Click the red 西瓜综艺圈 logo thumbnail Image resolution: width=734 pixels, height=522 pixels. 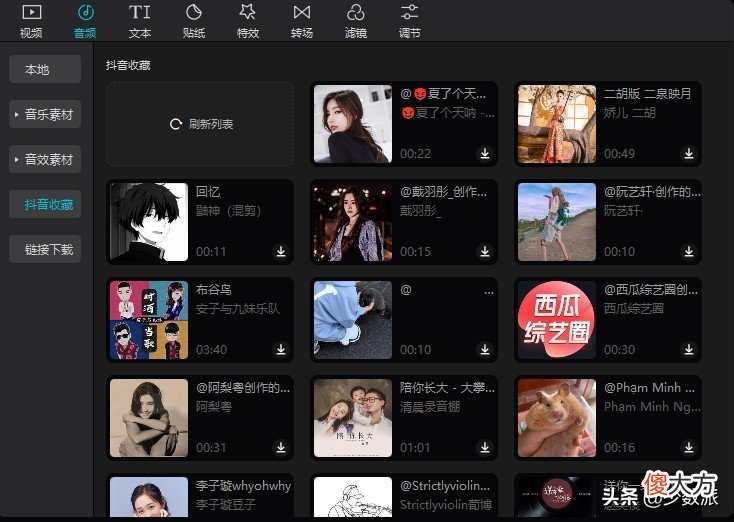[x=557, y=320]
